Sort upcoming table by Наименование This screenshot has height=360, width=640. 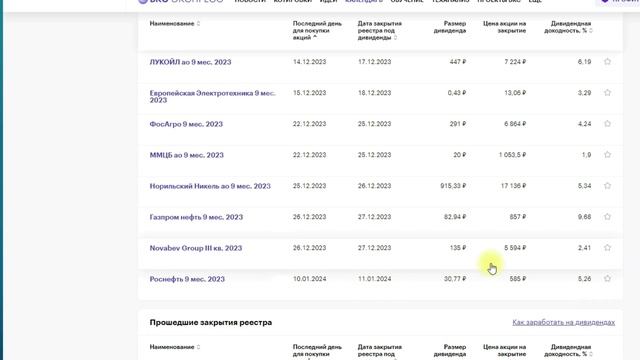(175, 24)
